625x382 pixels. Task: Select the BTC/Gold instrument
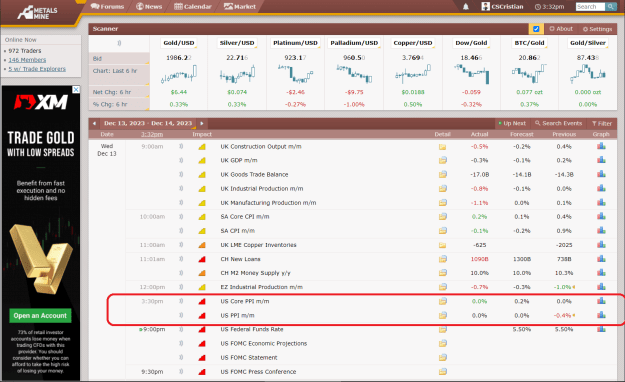coord(529,43)
